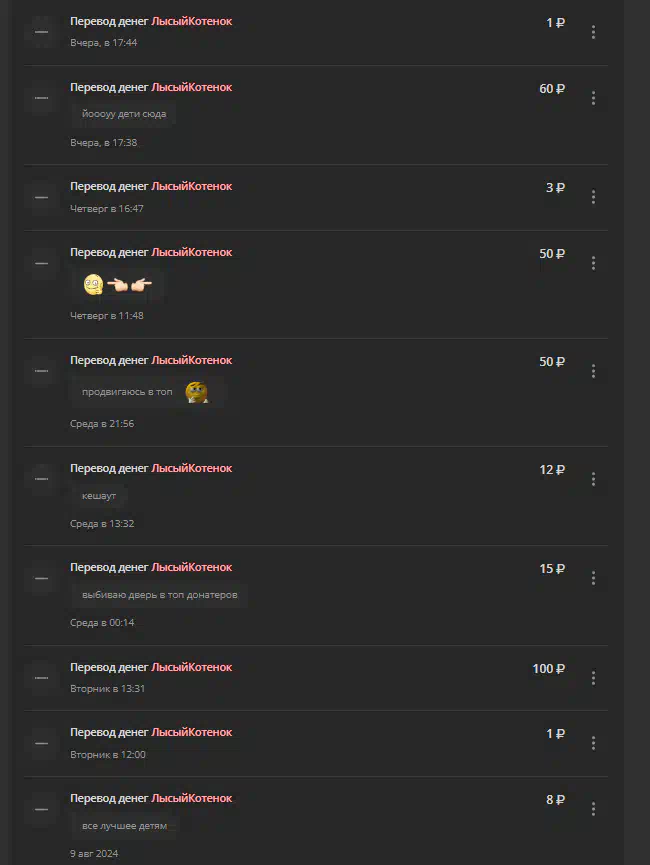Open ЛысыйКотенок link in the 9 авг 2024 entry
This screenshot has height=865, width=650.
191,798
